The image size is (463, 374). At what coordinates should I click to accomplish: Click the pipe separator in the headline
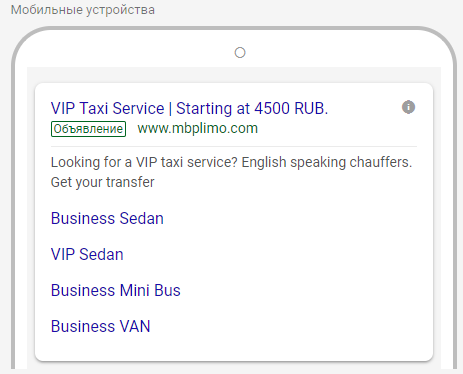(x=170, y=109)
